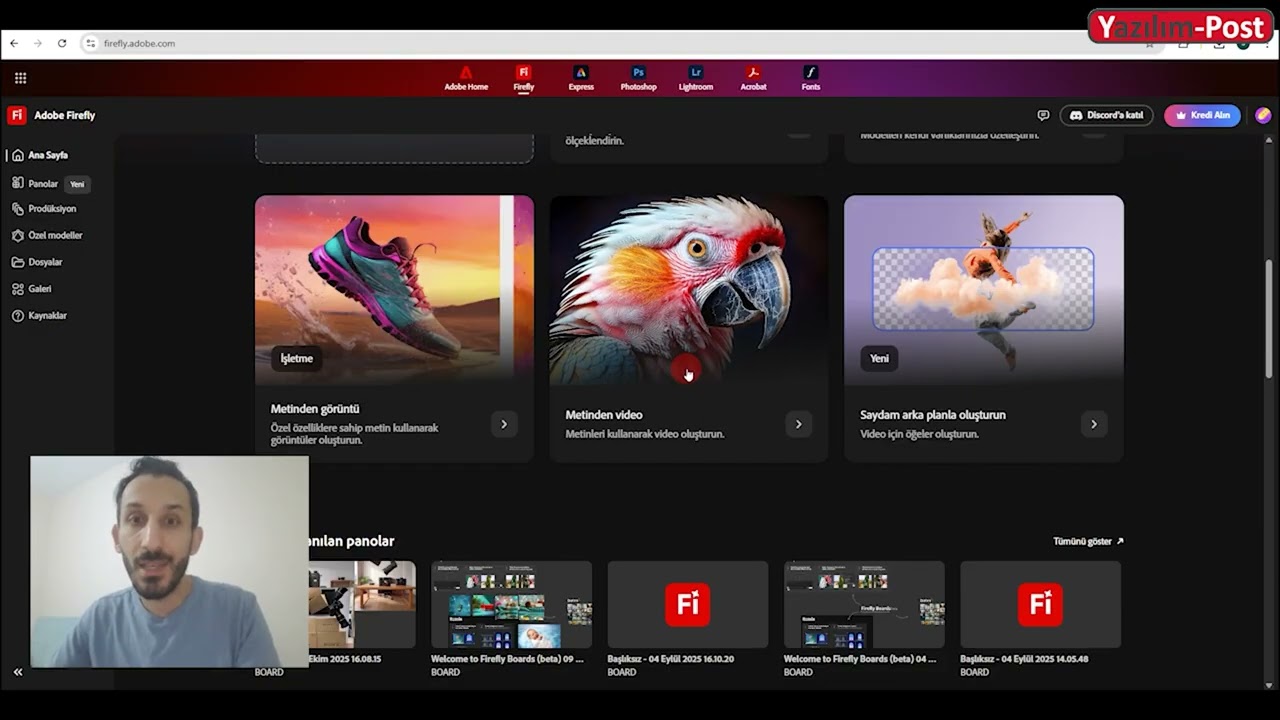This screenshot has height=720, width=1280.
Task: Click the Metinden video title
Action: pyautogui.click(x=604, y=415)
